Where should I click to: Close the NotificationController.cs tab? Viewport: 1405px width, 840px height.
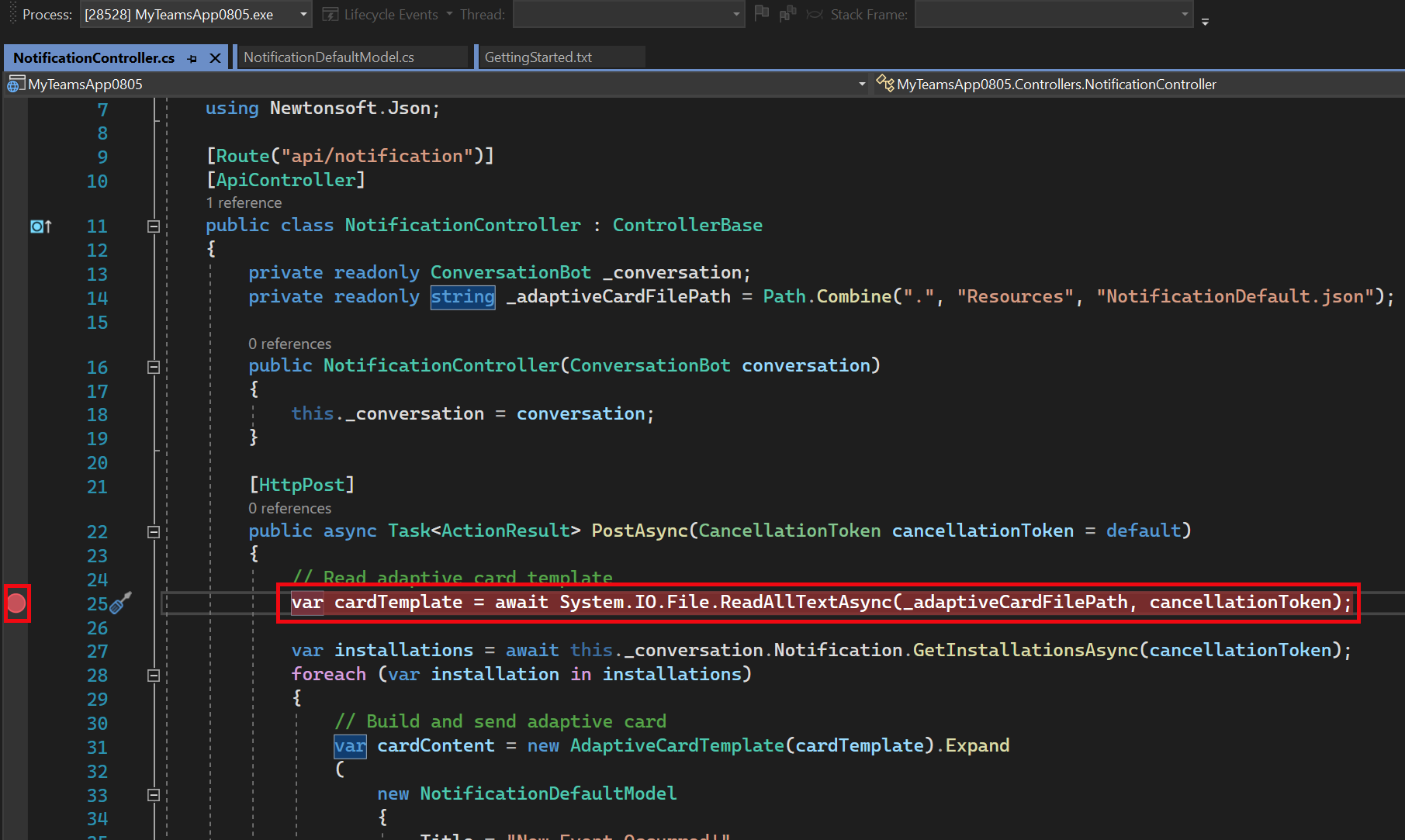[216, 58]
